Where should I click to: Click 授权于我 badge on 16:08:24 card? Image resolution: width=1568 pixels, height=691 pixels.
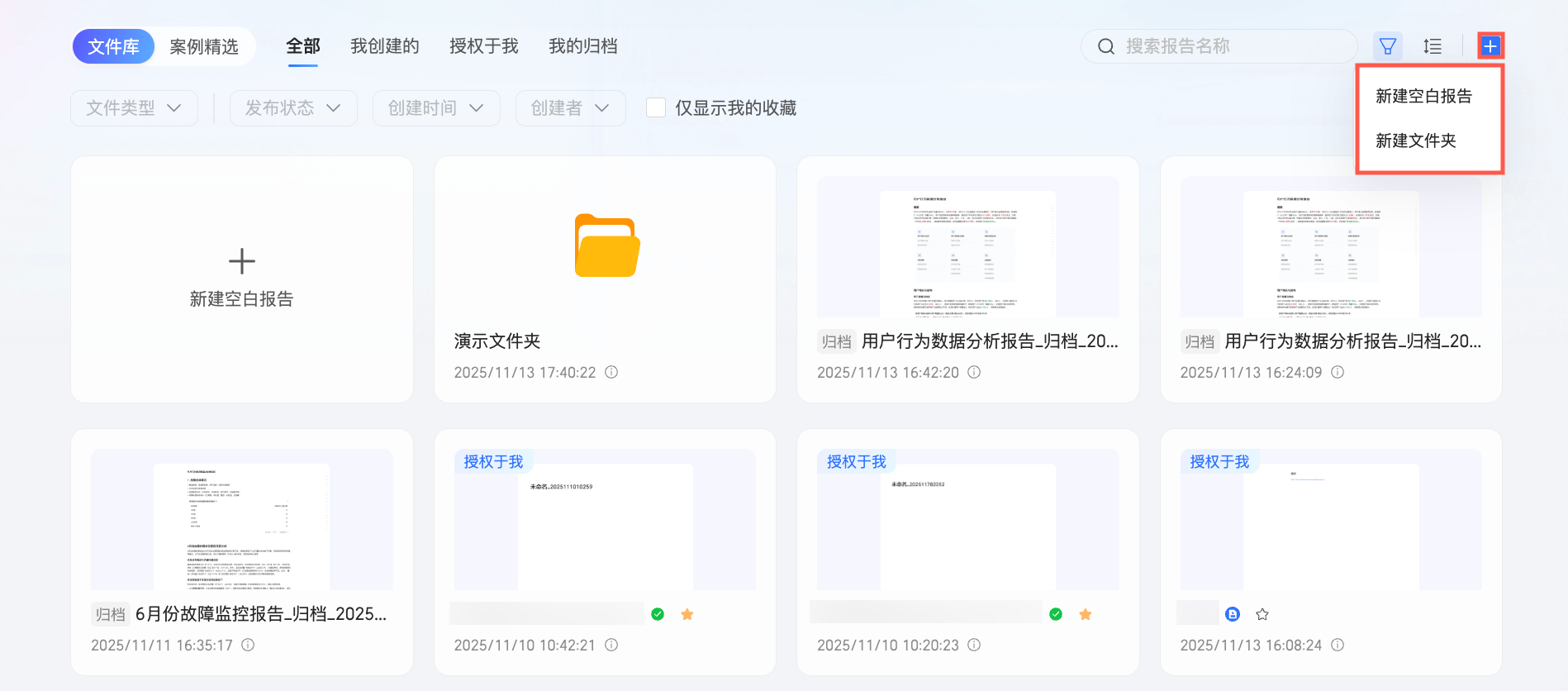click(1220, 461)
